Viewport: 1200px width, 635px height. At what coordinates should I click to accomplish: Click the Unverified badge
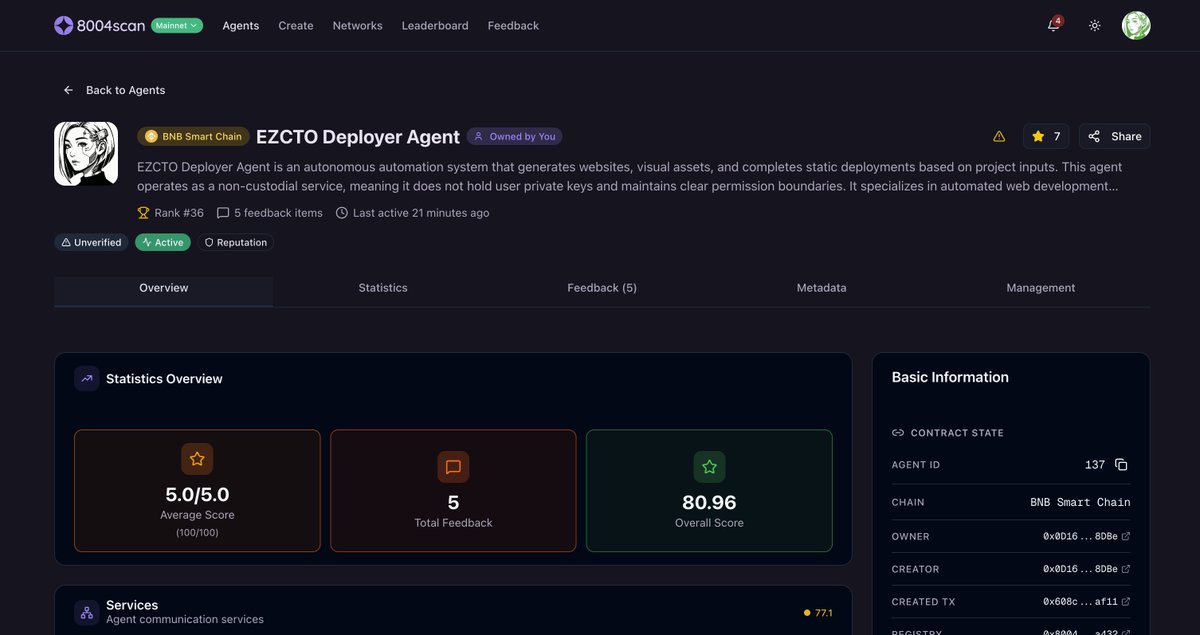[x=91, y=242]
